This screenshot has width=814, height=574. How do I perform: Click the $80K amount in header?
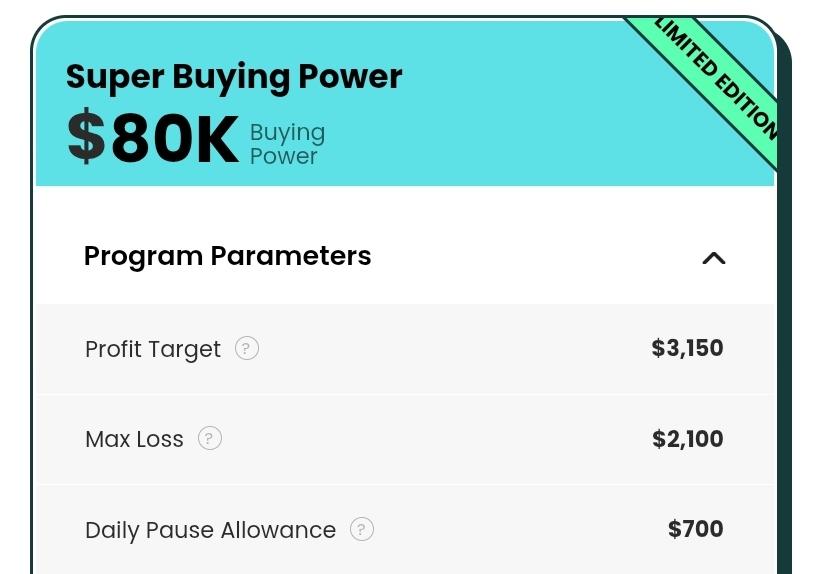(x=153, y=139)
